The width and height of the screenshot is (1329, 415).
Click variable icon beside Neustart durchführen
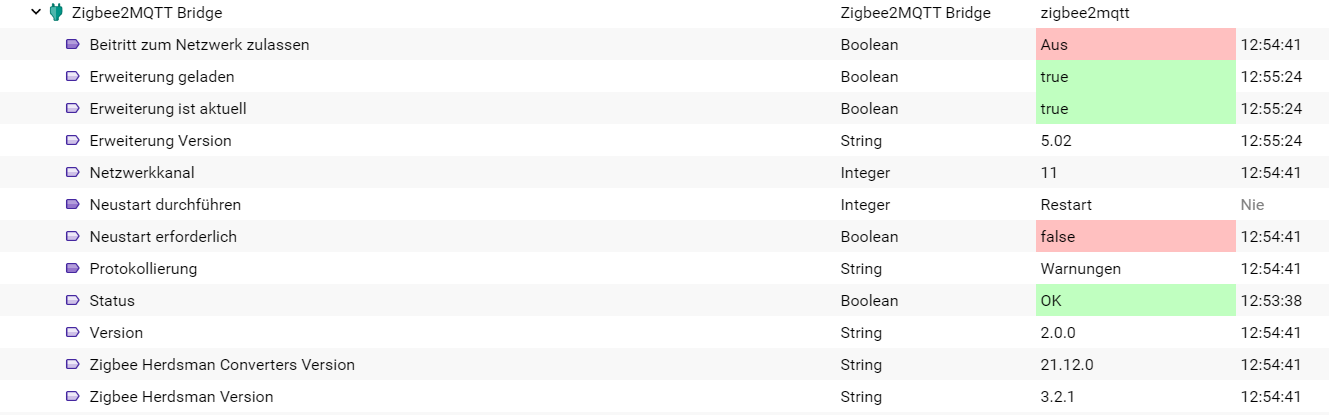coord(72,205)
